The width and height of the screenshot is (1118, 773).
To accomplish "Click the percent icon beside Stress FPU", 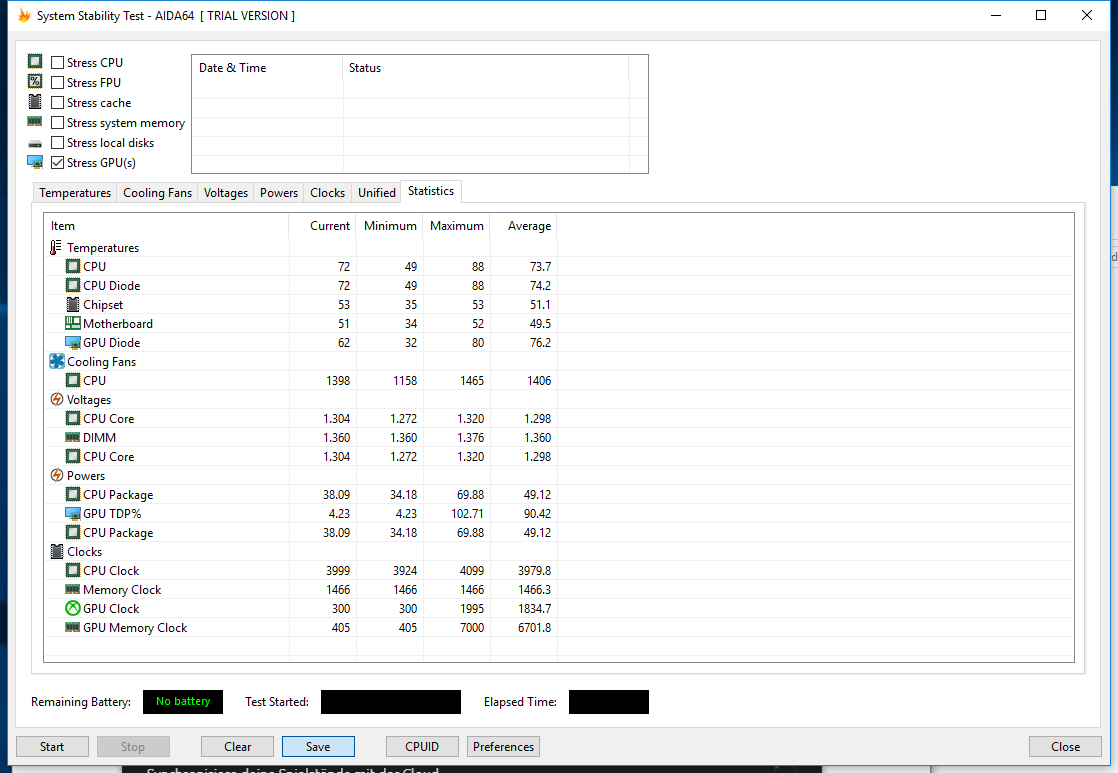I will (x=35, y=81).
